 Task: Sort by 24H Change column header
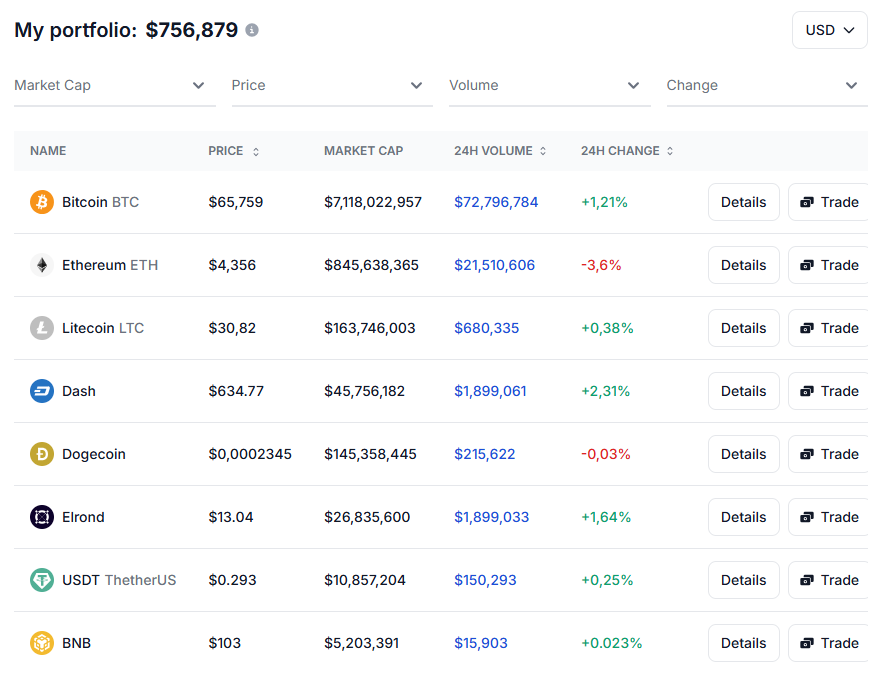pos(627,151)
